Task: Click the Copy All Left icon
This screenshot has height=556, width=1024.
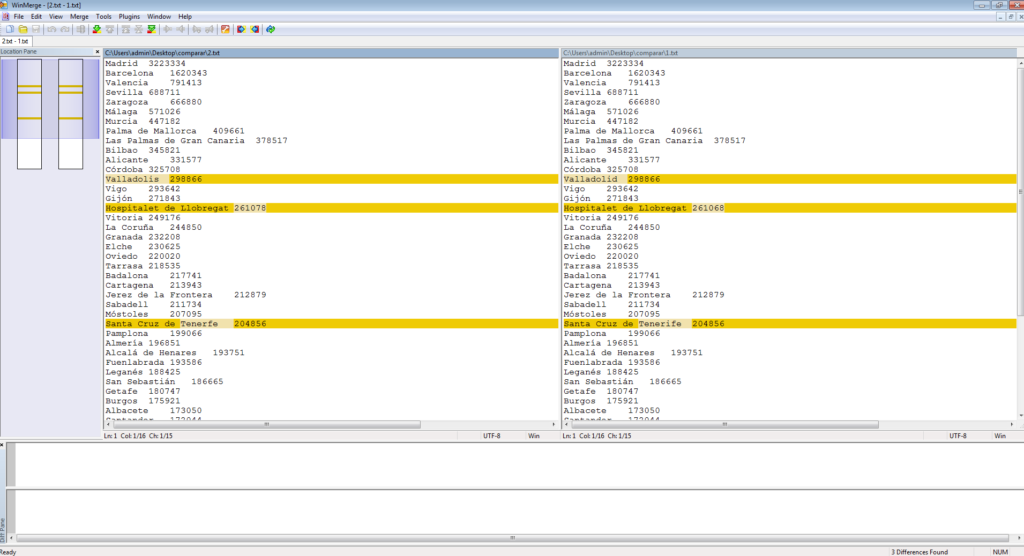Action: pyautogui.click(x=255, y=29)
